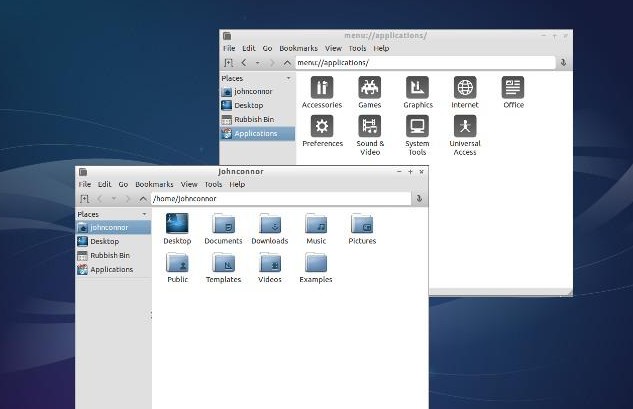Open the Games category icon
Image resolution: width=633 pixels, height=409 pixels.
point(369,88)
